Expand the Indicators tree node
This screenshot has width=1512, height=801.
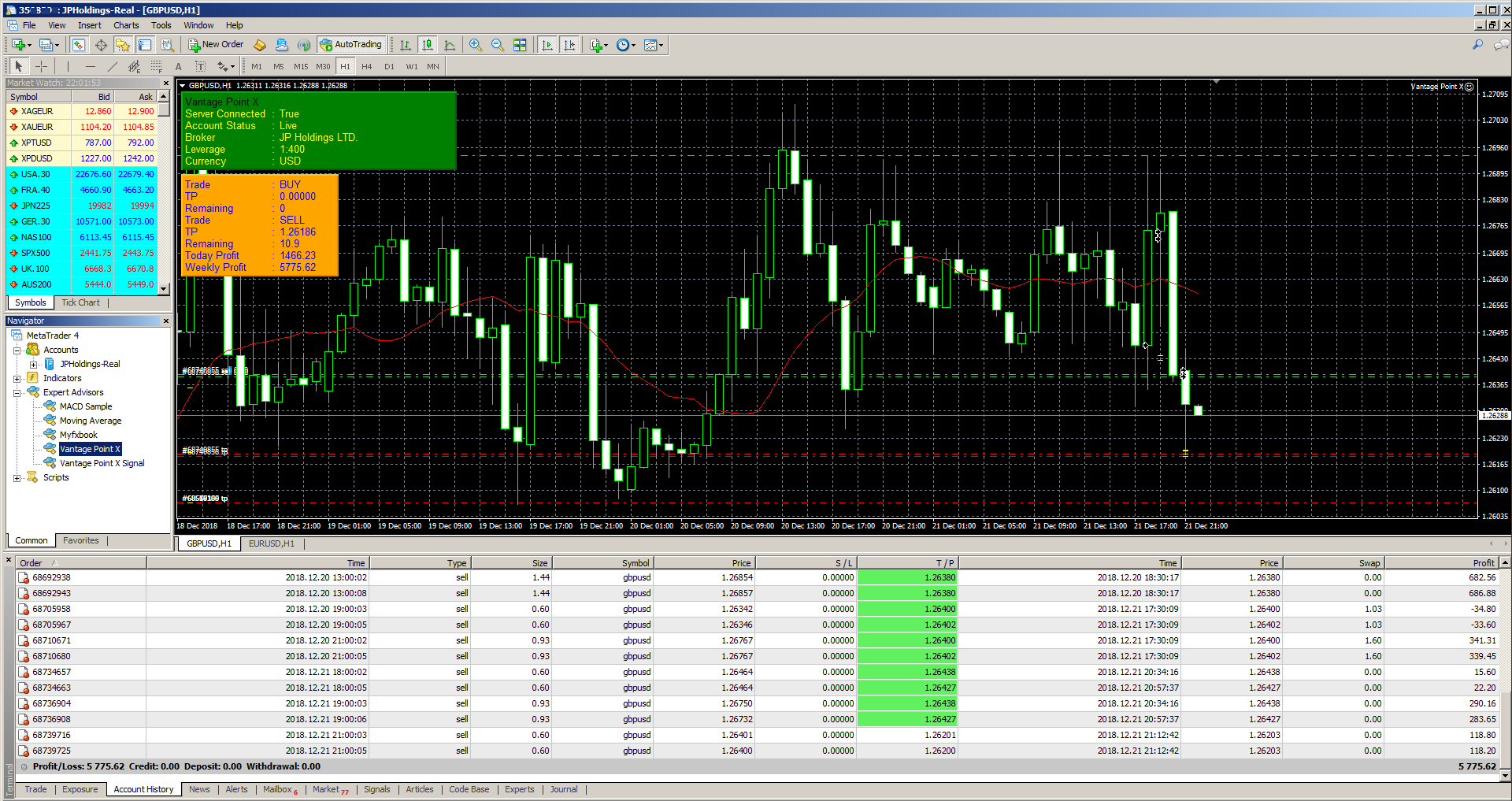point(17,379)
